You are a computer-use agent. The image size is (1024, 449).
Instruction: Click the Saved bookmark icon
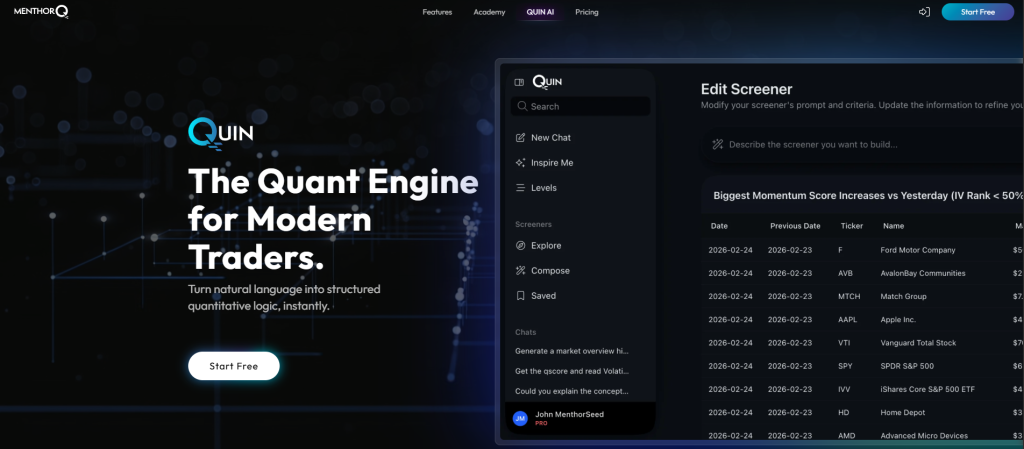click(x=520, y=296)
